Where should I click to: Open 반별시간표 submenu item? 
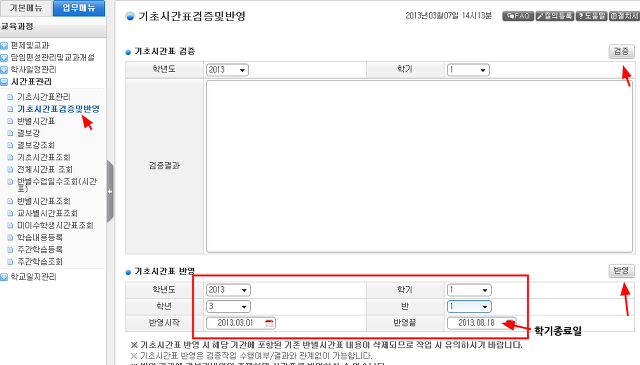(36, 121)
